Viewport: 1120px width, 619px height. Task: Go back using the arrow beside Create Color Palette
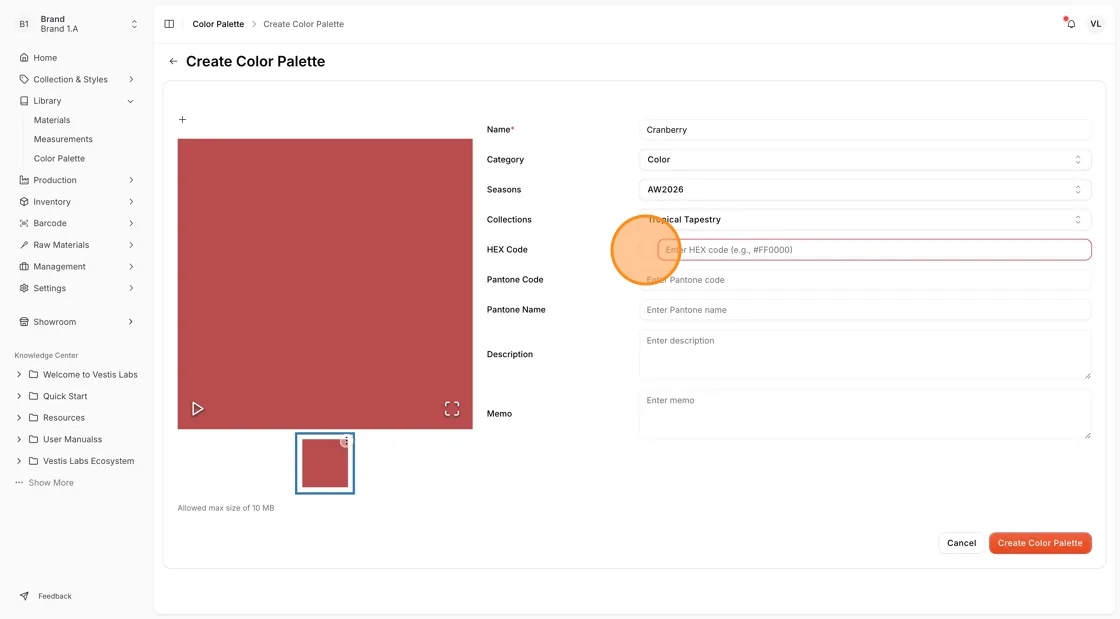(x=173, y=61)
